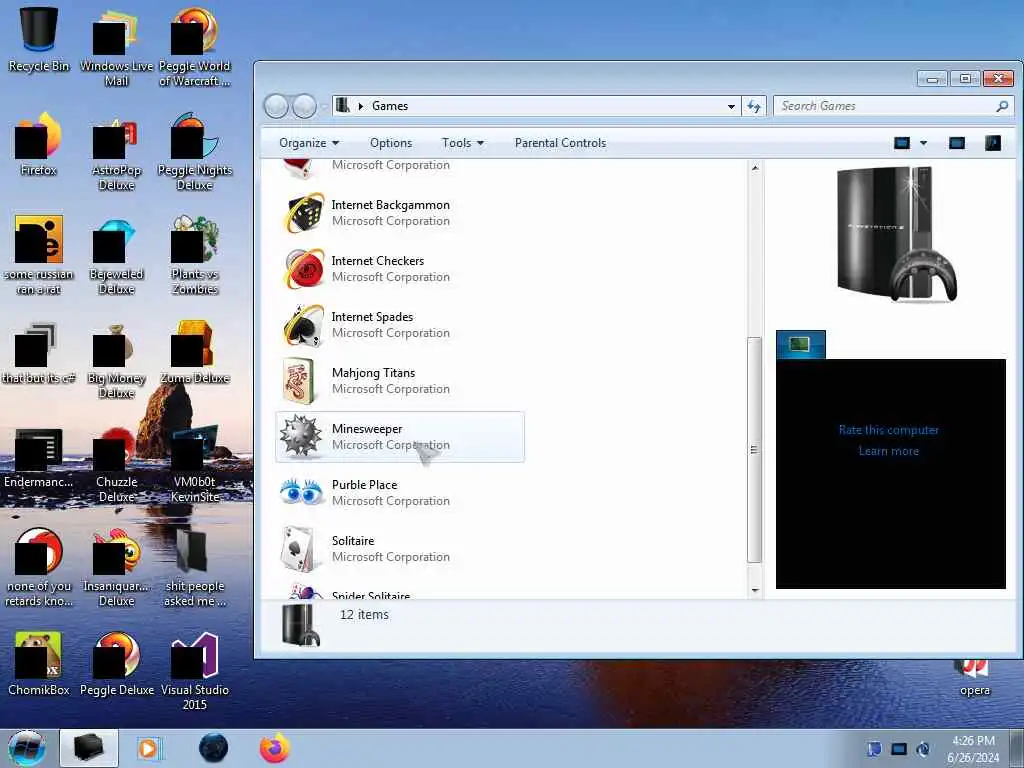Click Options in Games toolbar

click(x=391, y=143)
